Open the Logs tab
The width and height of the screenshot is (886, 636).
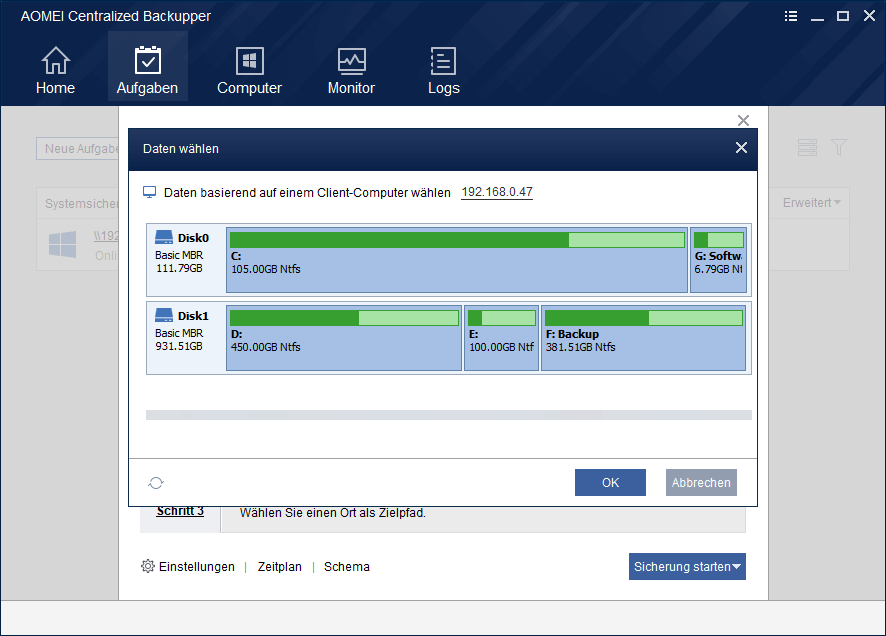(444, 70)
